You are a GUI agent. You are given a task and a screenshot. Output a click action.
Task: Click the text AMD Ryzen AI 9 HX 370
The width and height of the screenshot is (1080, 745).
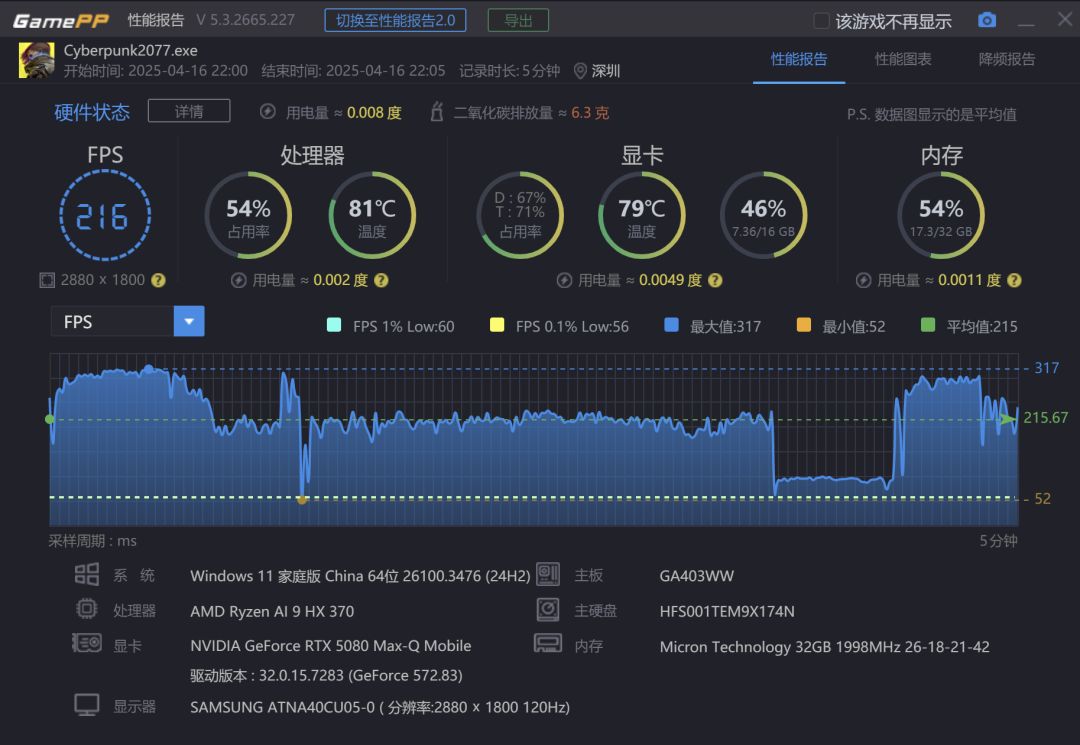pyautogui.click(x=272, y=611)
